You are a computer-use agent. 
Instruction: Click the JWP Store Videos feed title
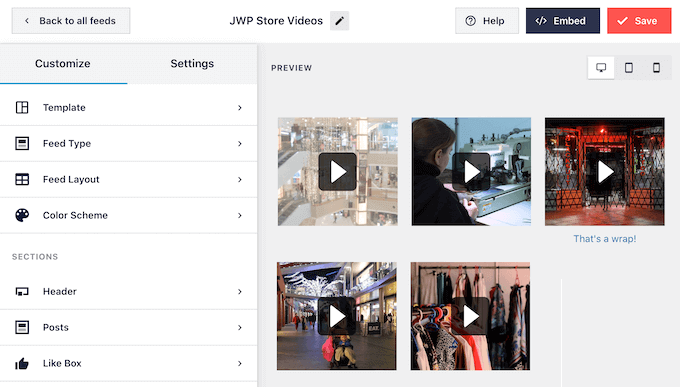(x=276, y=21)
